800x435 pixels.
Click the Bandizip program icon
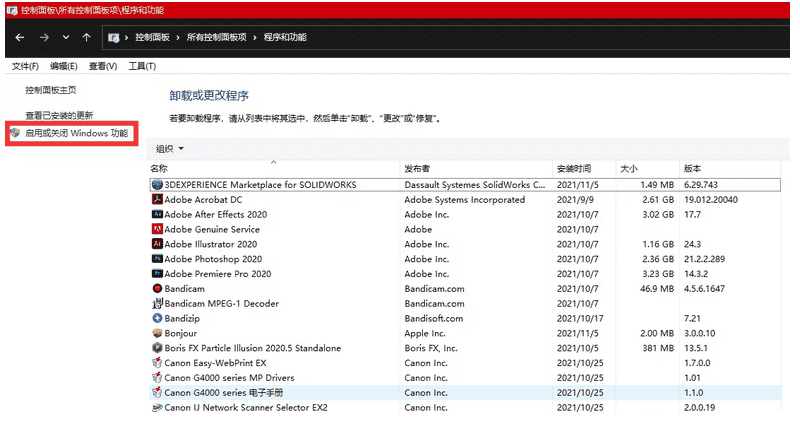tap(157, 318)
